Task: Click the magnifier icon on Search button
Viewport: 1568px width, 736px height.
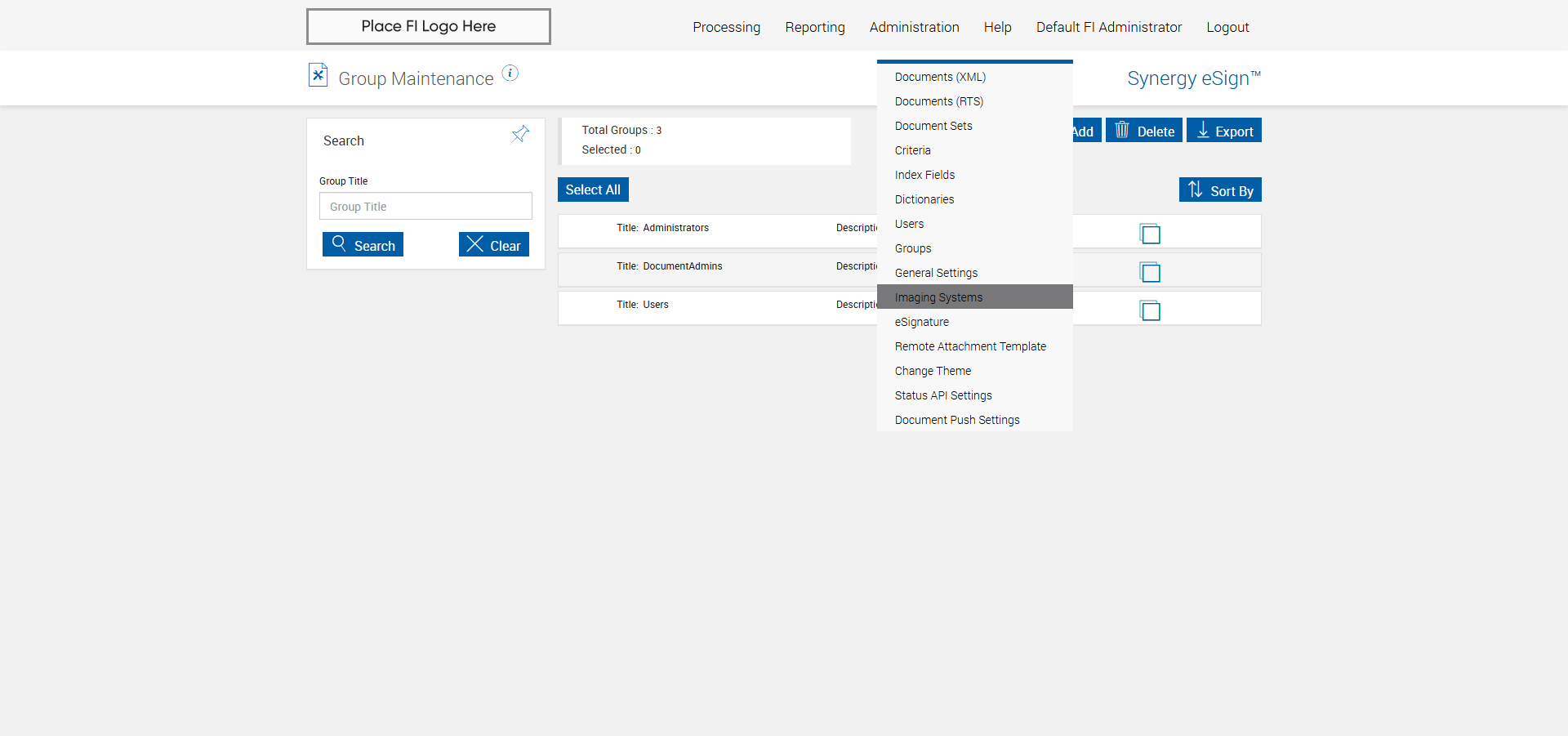Action: coord(339,244)
